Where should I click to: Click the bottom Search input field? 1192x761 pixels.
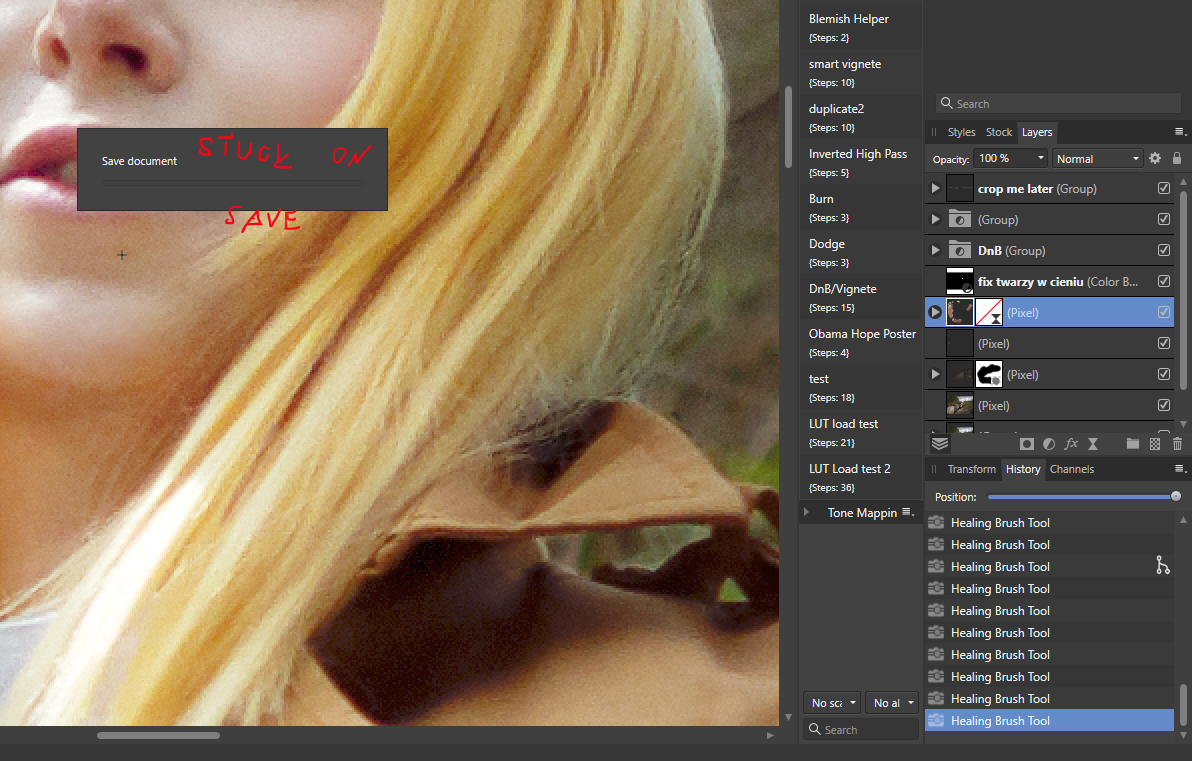pos(861,729)
